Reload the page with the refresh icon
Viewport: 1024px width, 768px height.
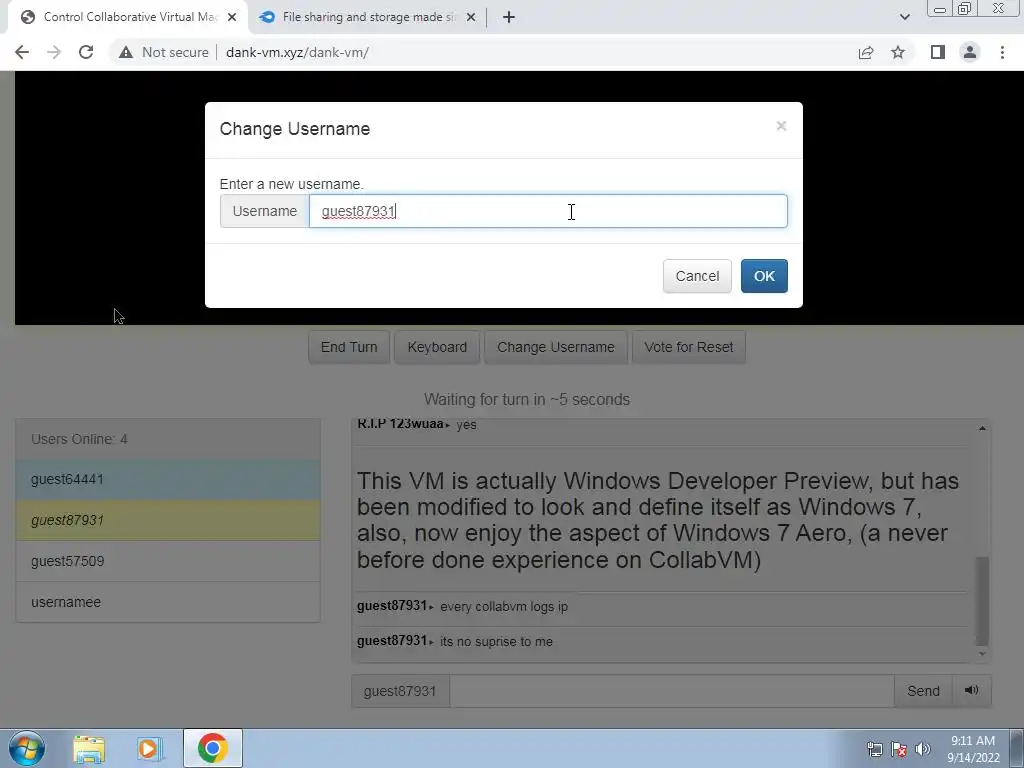86,52
